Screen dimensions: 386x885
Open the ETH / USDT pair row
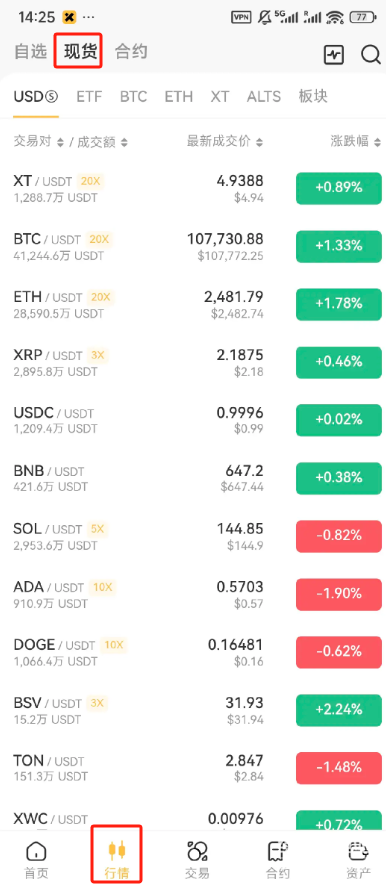pyautogui.click(x=193, y=304)
